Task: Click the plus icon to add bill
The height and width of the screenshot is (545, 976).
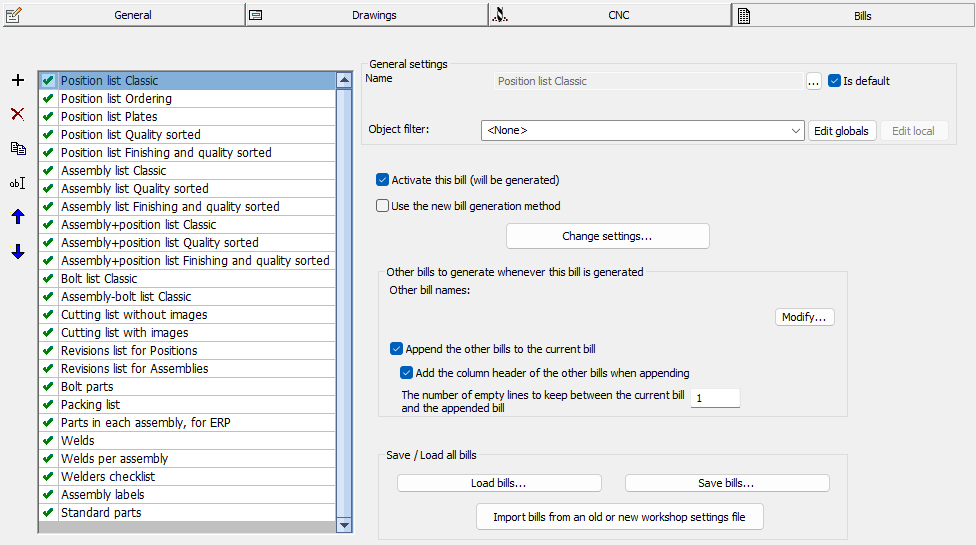Action: 17,80
